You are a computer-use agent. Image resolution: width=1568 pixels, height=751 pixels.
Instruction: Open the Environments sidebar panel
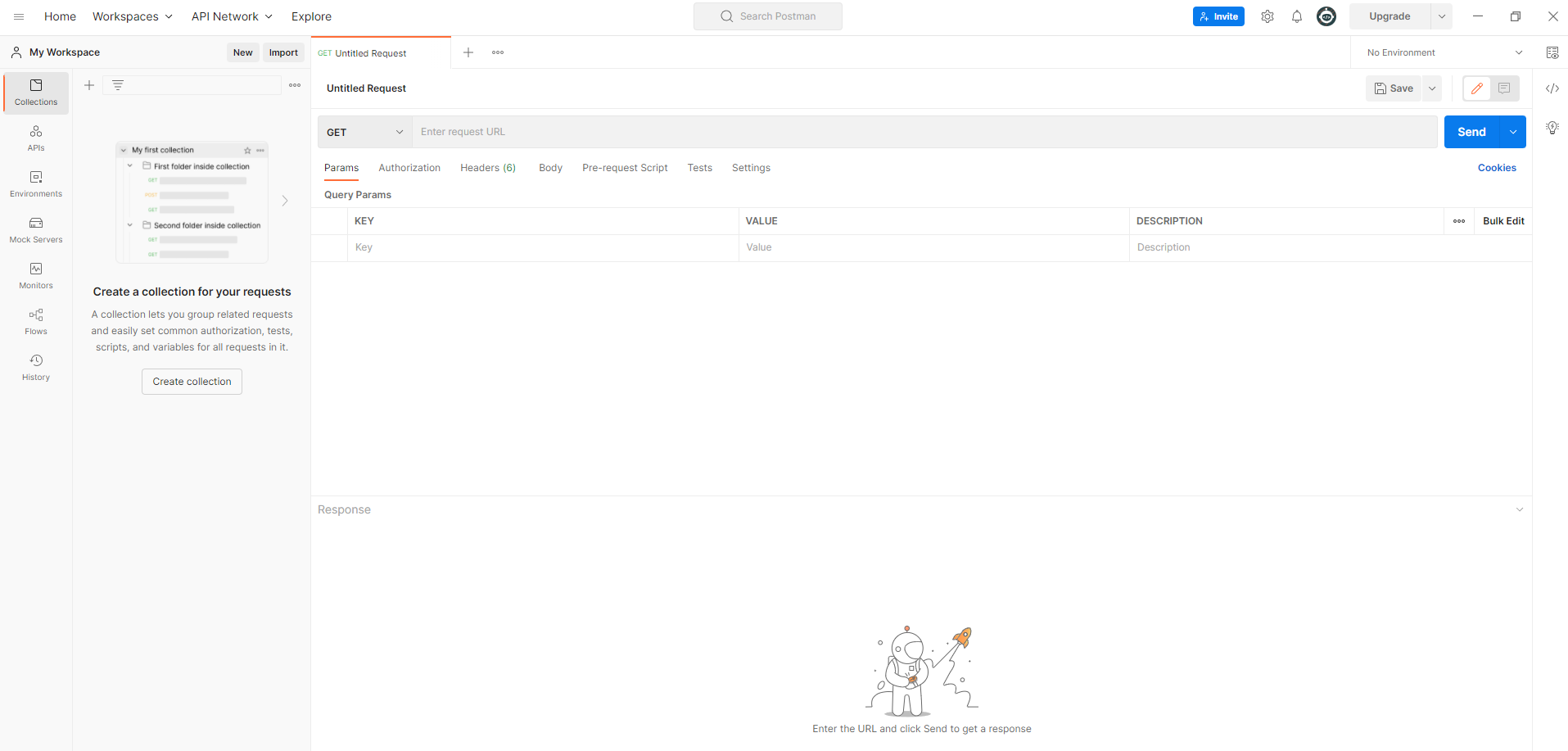[x=36, y=184]
